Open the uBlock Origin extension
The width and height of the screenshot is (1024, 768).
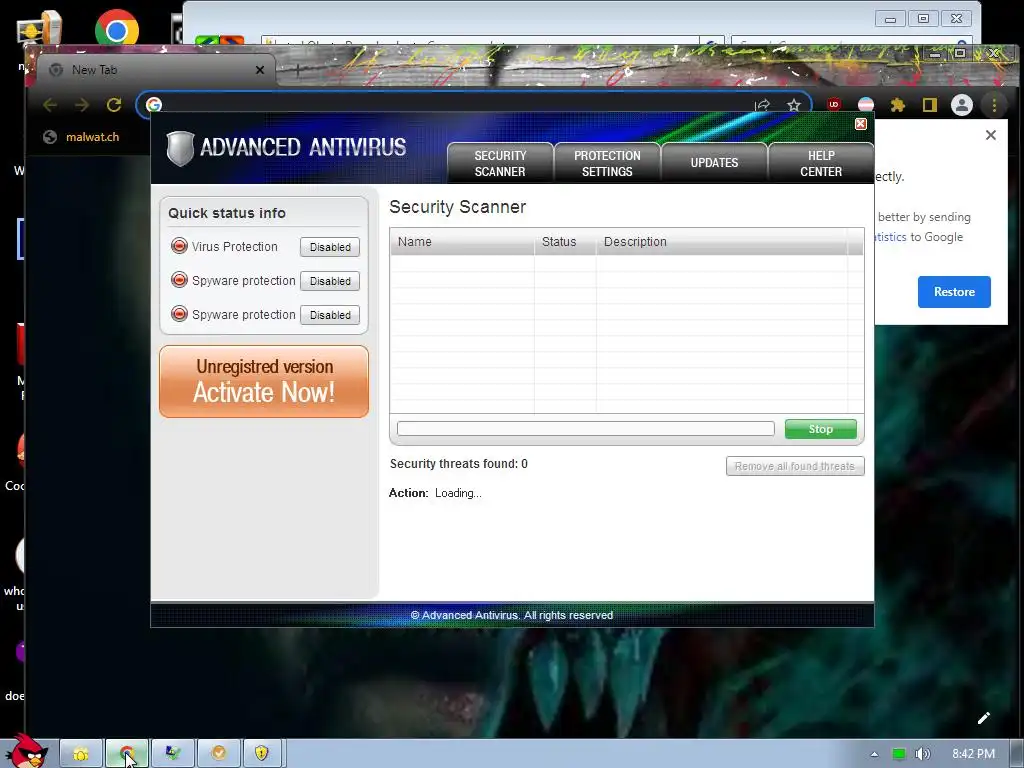[834, 104]
